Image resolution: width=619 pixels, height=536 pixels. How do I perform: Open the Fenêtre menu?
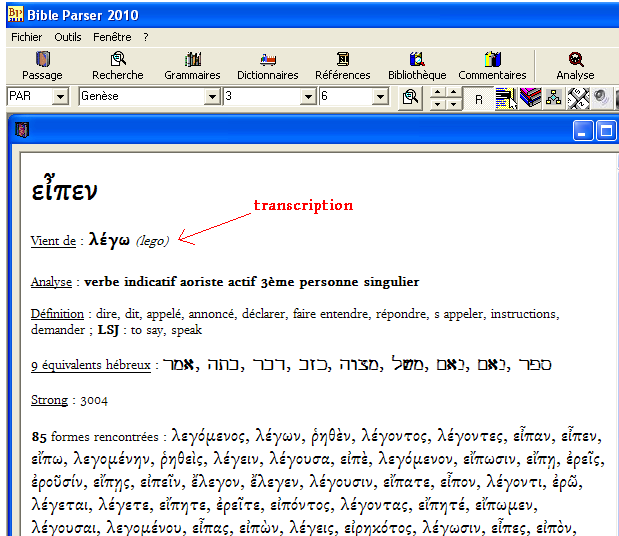point(112,37)
